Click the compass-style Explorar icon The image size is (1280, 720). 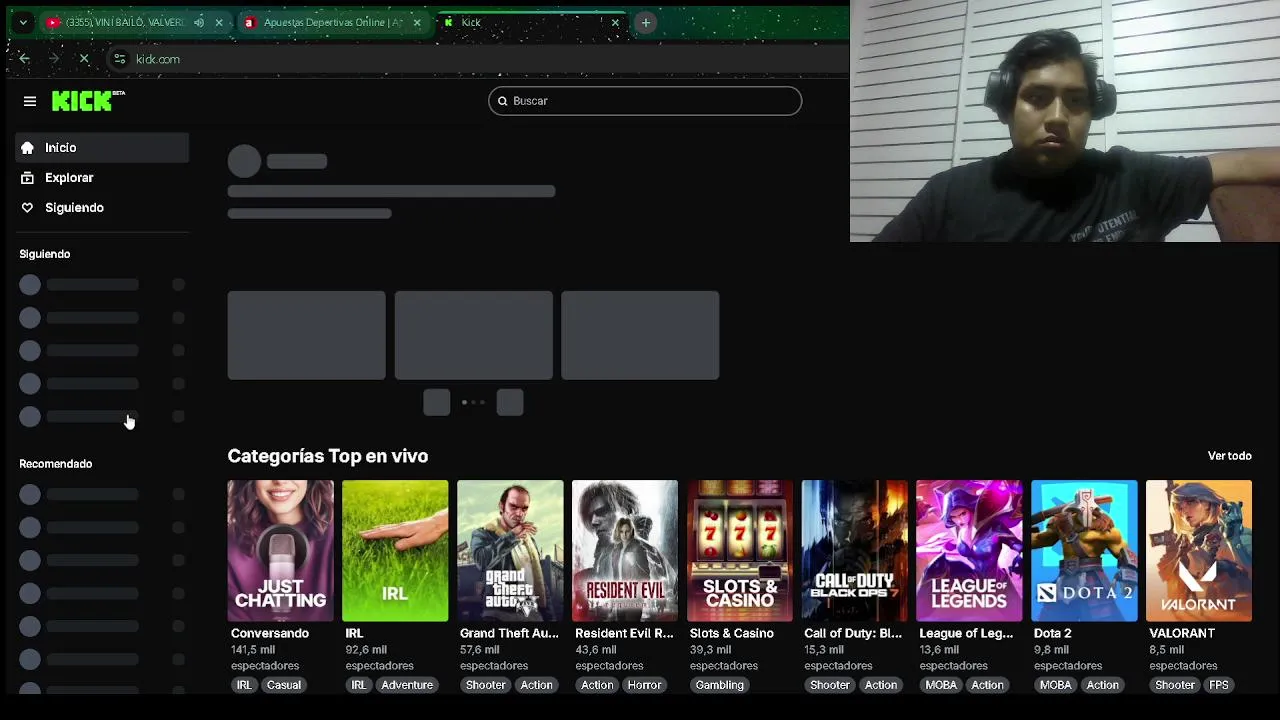[27, 178]
